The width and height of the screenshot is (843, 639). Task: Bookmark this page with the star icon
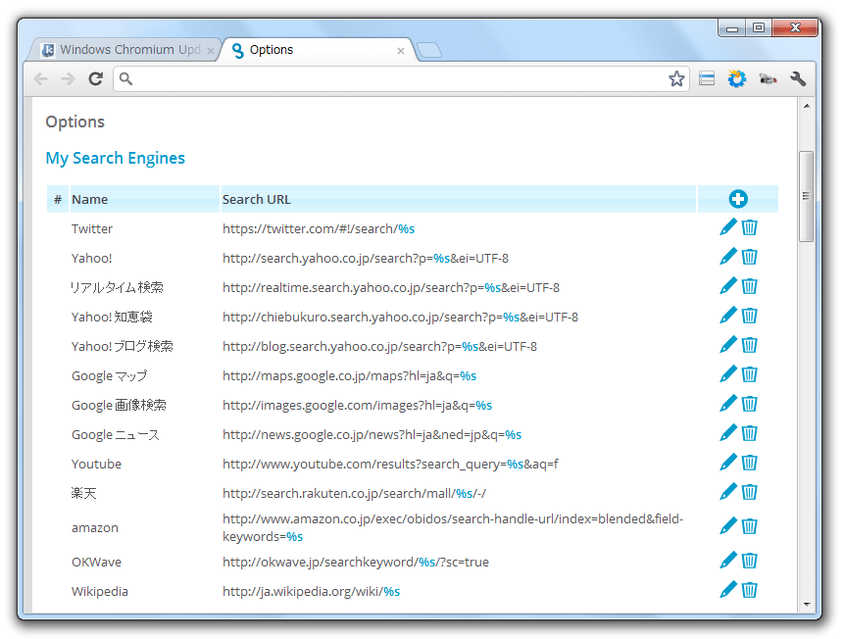(x=676, y=79)
